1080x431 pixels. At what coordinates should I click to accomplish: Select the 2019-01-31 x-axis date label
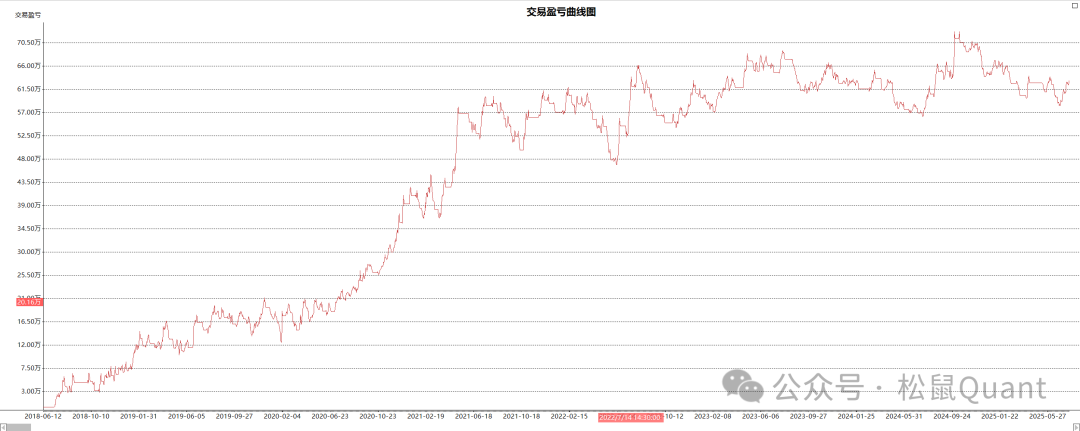138,416
